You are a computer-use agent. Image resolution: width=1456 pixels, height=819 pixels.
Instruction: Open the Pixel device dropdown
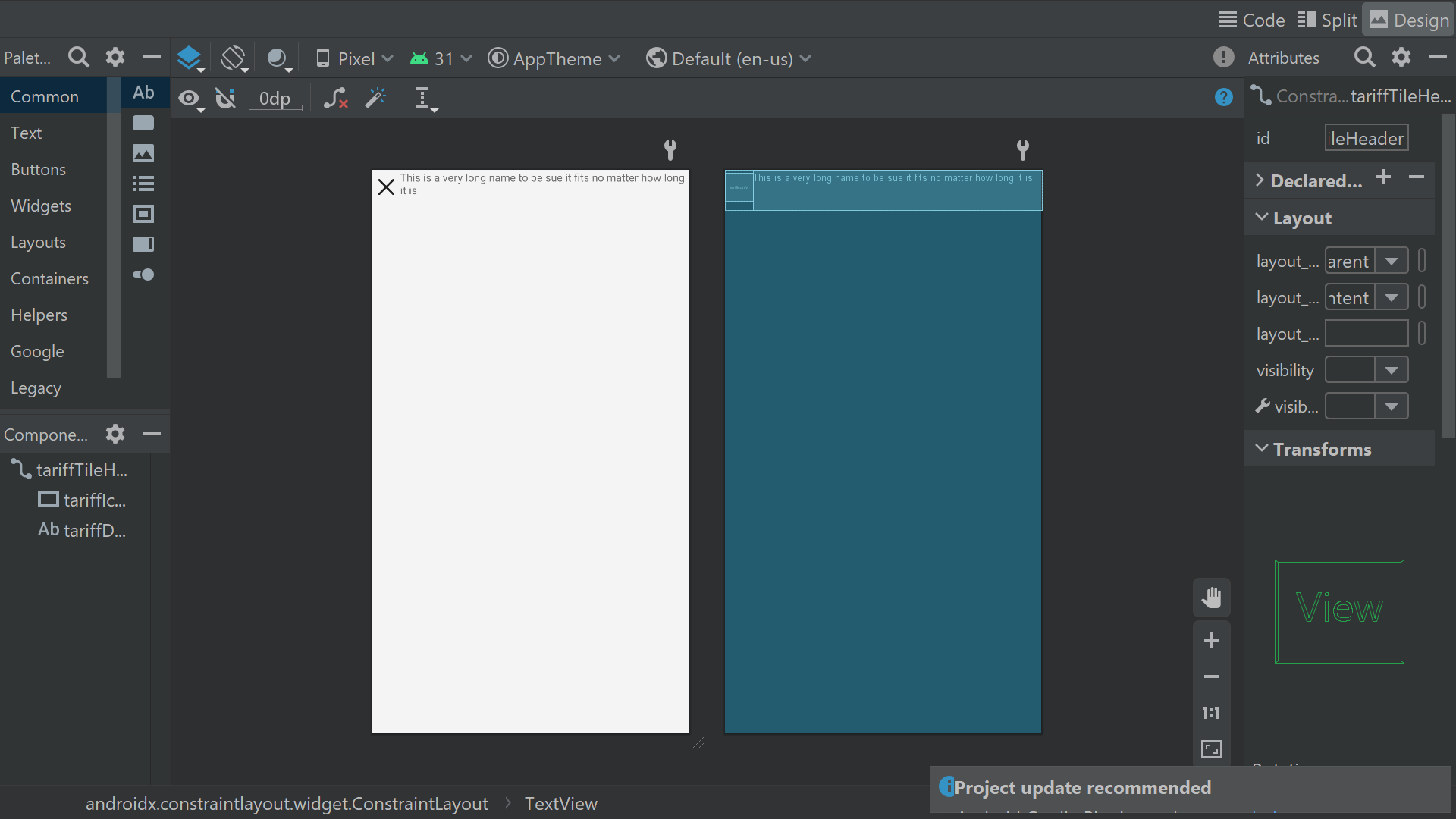[x=355, y=58]
